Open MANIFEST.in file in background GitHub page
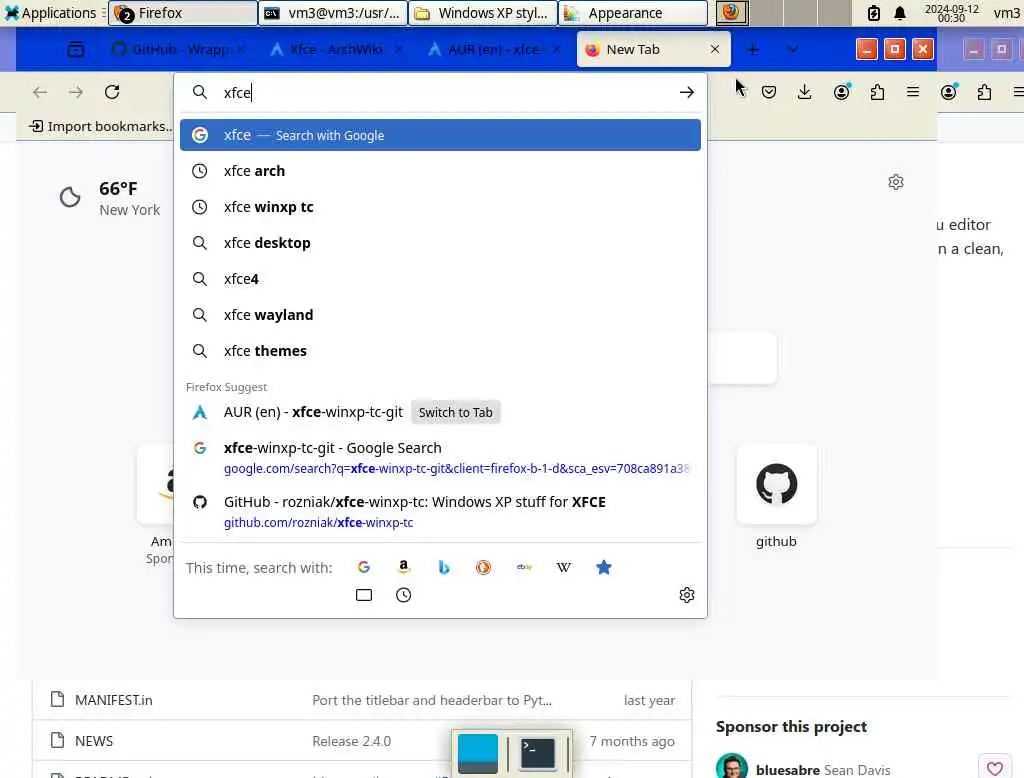 click(x=114, y=700)
